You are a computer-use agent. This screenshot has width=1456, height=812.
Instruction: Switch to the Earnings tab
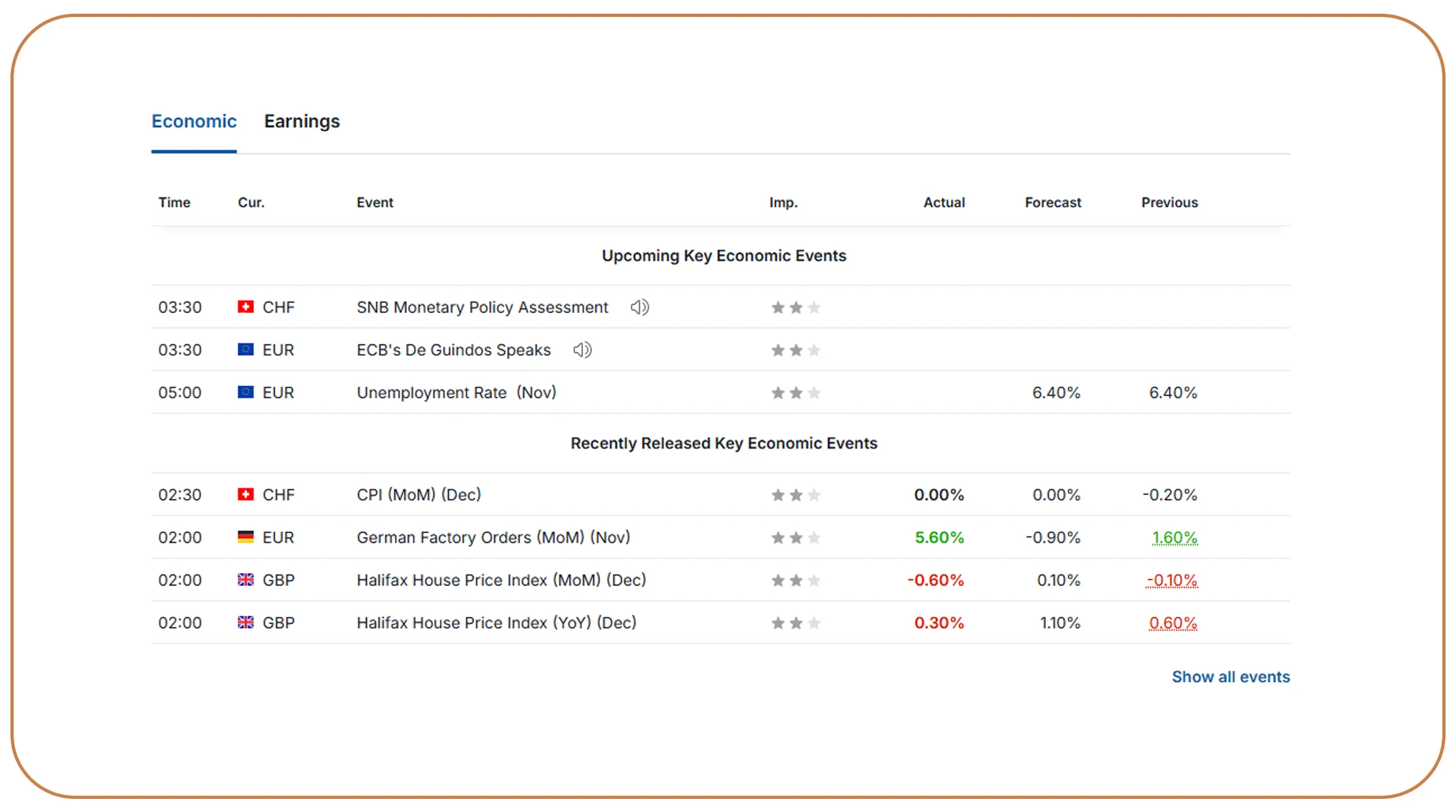click(x=301, y=121)
